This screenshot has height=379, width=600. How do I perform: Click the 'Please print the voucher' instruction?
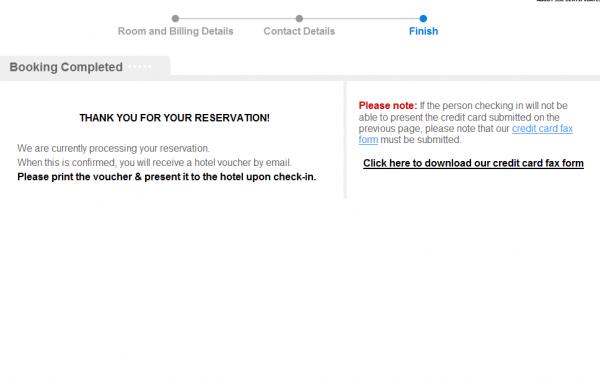pos(166,177)
